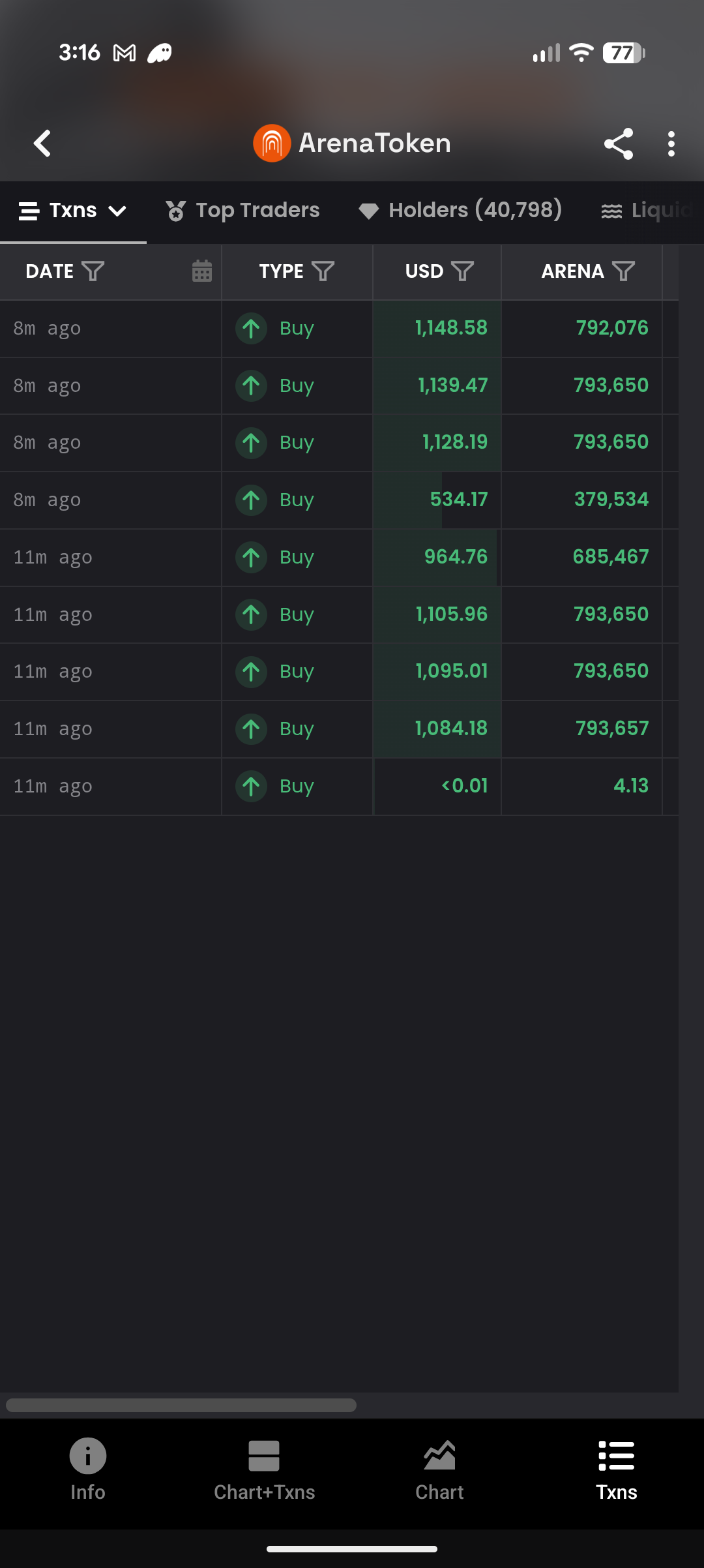704x1568 pixels.
Task: Tap Buy arrow icon in 1,084.18 row
Action: (x=251, y=729)
